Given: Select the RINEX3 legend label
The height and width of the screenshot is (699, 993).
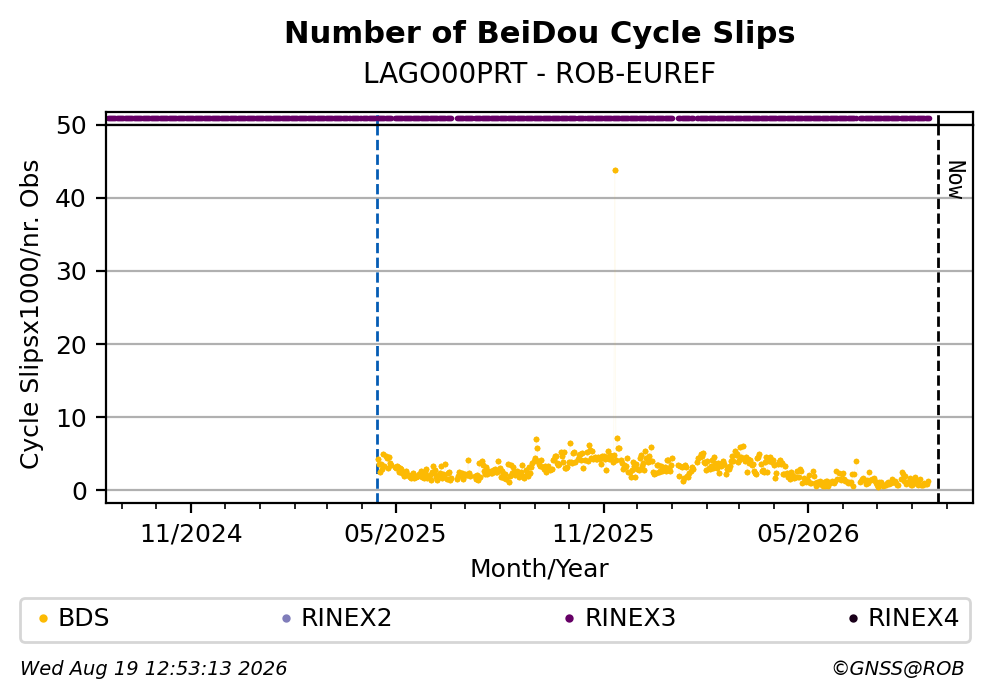Looking at the screenshot, I should [630, 618].
